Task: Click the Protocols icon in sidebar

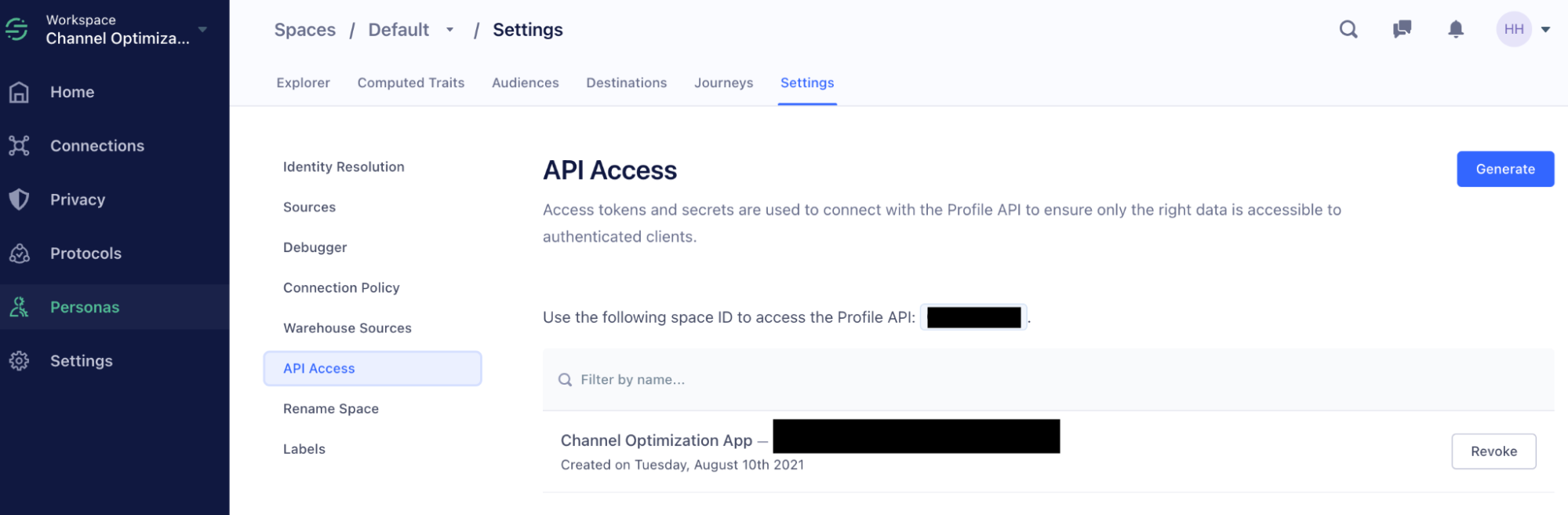Action: (19, 254)
